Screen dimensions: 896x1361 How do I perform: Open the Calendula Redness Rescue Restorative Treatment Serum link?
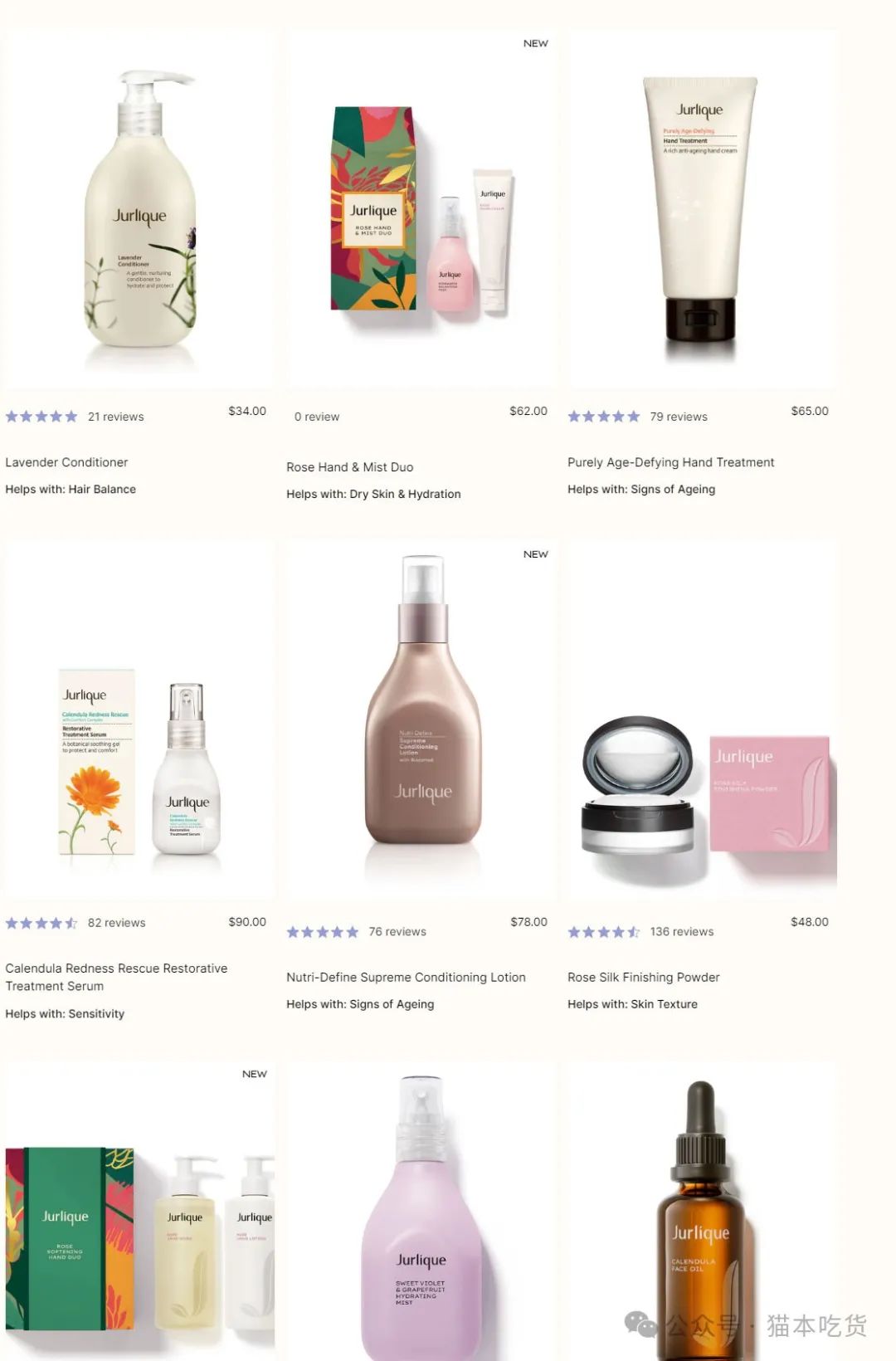click(x=116, y=977)
